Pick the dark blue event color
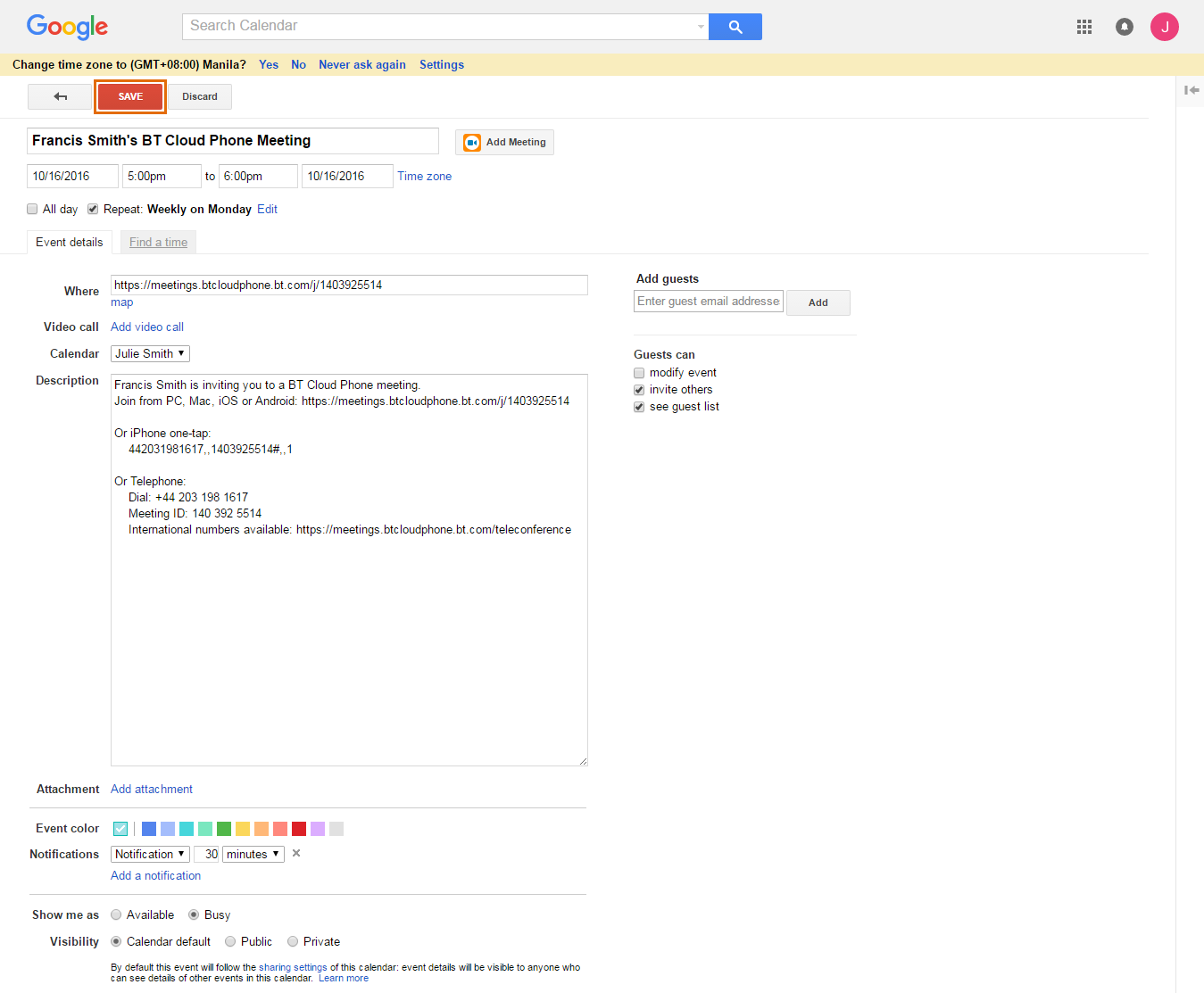Image resolution: width=1204 pixels, height=993 pixels. pos(149,829)
